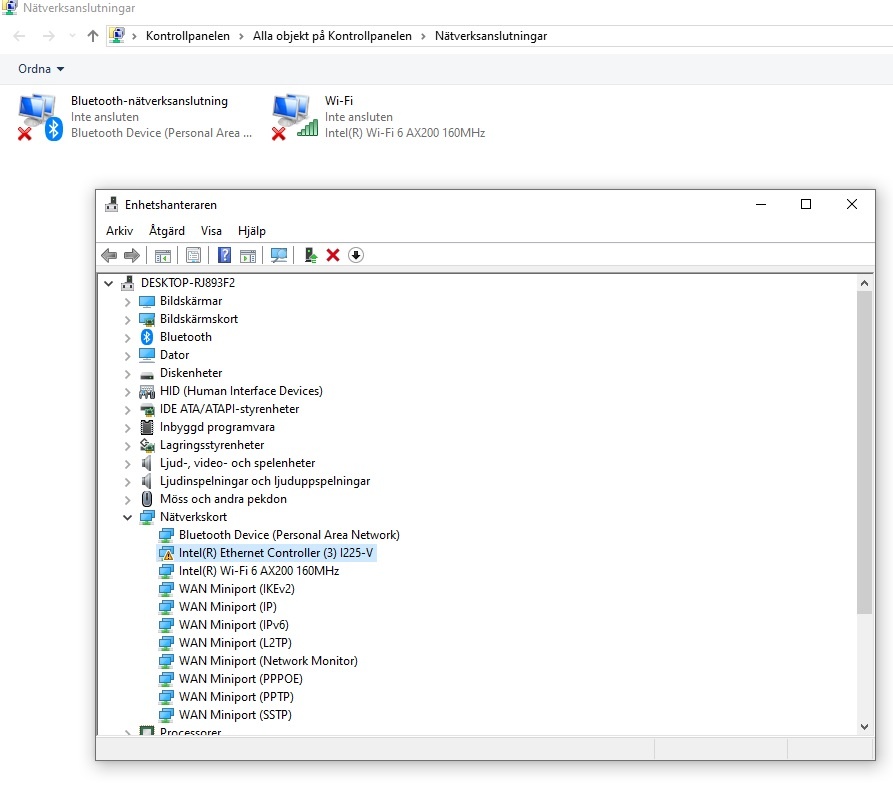
Task: Go to Alla objekt på Kontrollpanelen breadcrumb
Action: (x=332, y=36)
